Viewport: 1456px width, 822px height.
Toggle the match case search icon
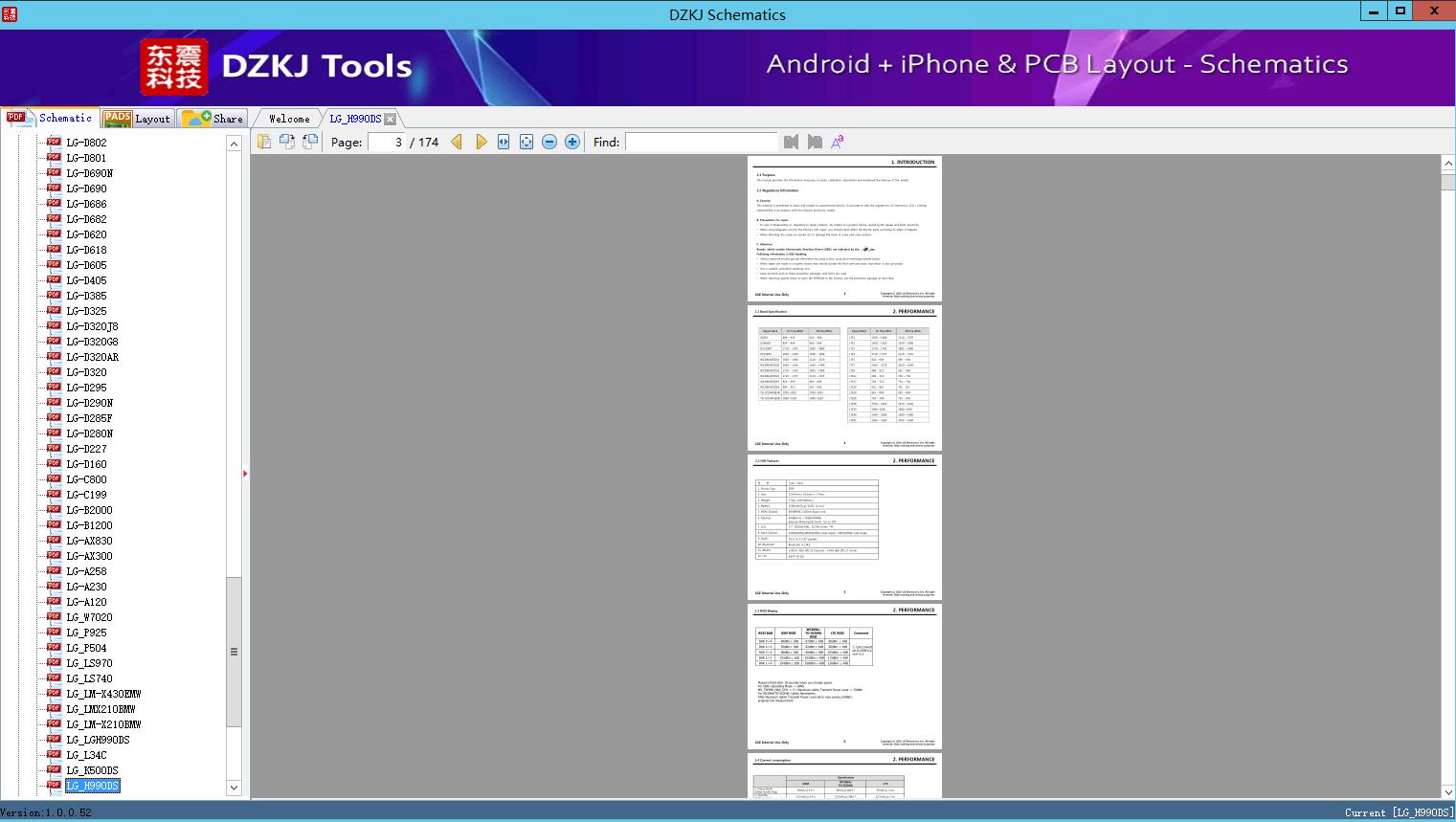(x=838, y=142)
